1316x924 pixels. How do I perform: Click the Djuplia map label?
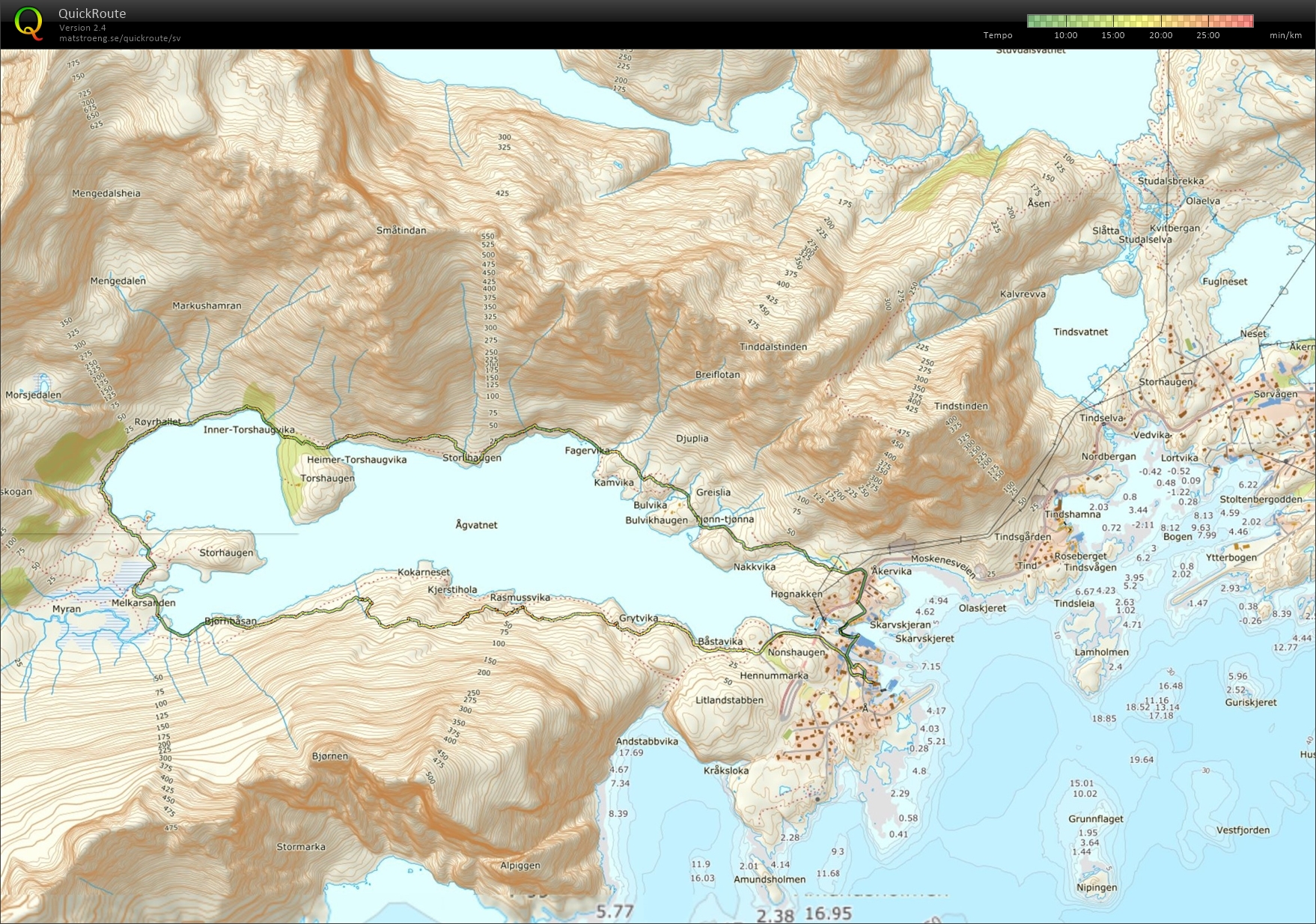(692, 439)
